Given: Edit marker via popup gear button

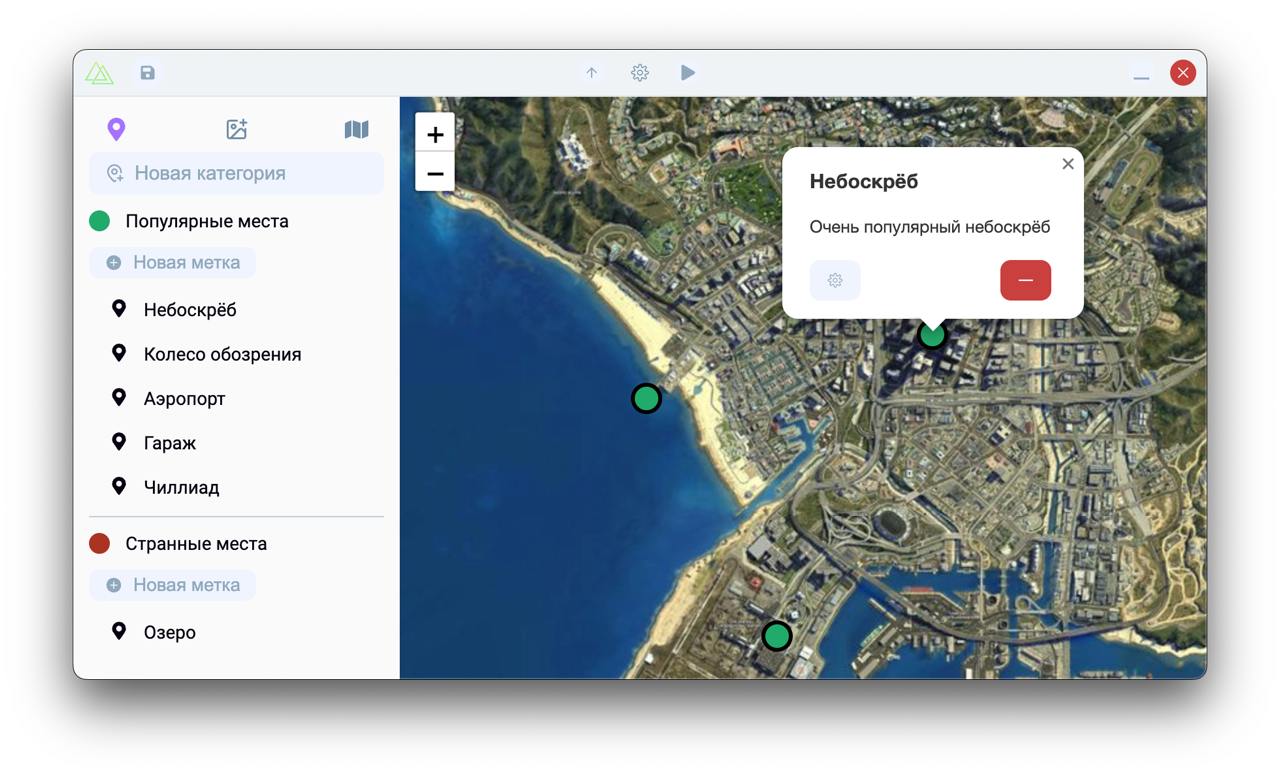Looking at the screenshot, I should pyautogui.click(x=835, y=280).
